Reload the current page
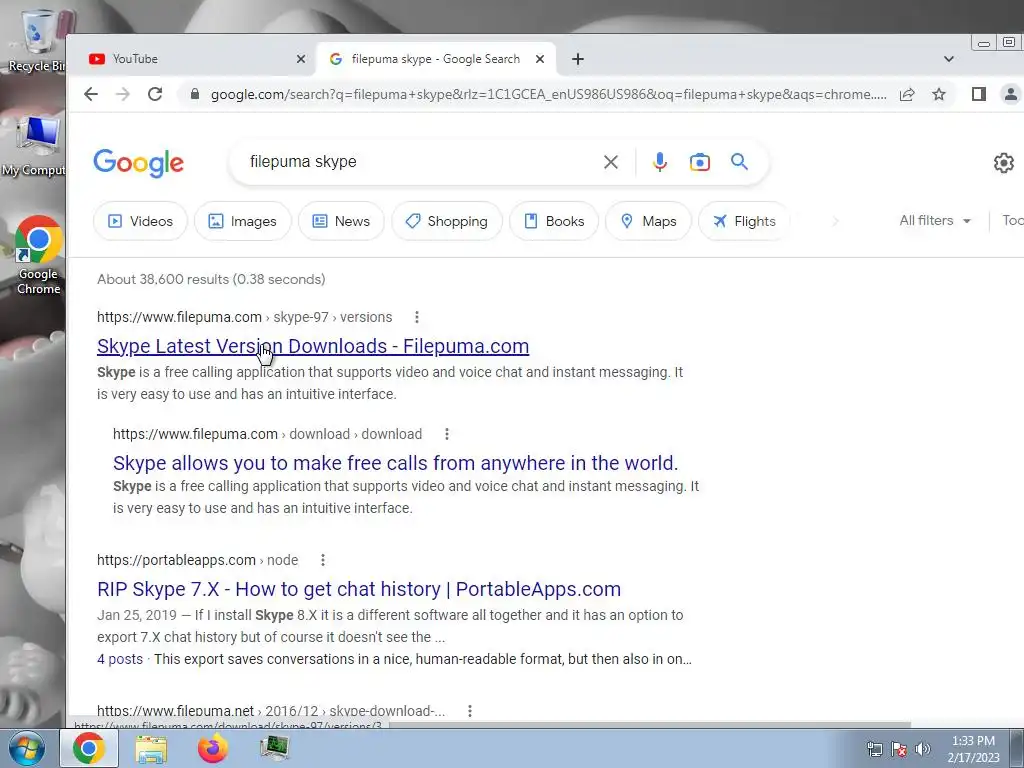This screenshot has height=768, width=1024. pyautogui.click(x=155, y=94)
